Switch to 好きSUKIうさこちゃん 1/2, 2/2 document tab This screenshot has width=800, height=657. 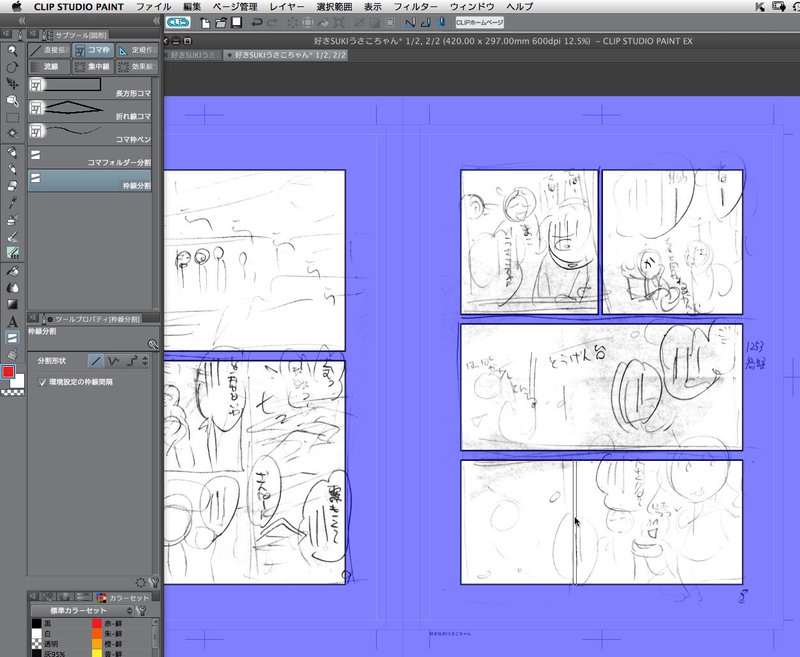[285, 55]
